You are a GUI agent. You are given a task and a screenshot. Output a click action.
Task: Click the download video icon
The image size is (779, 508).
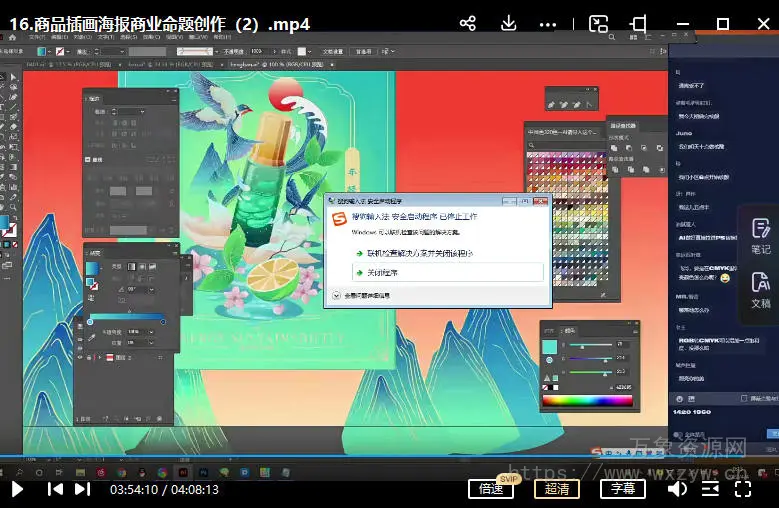(x=508, y=24)
